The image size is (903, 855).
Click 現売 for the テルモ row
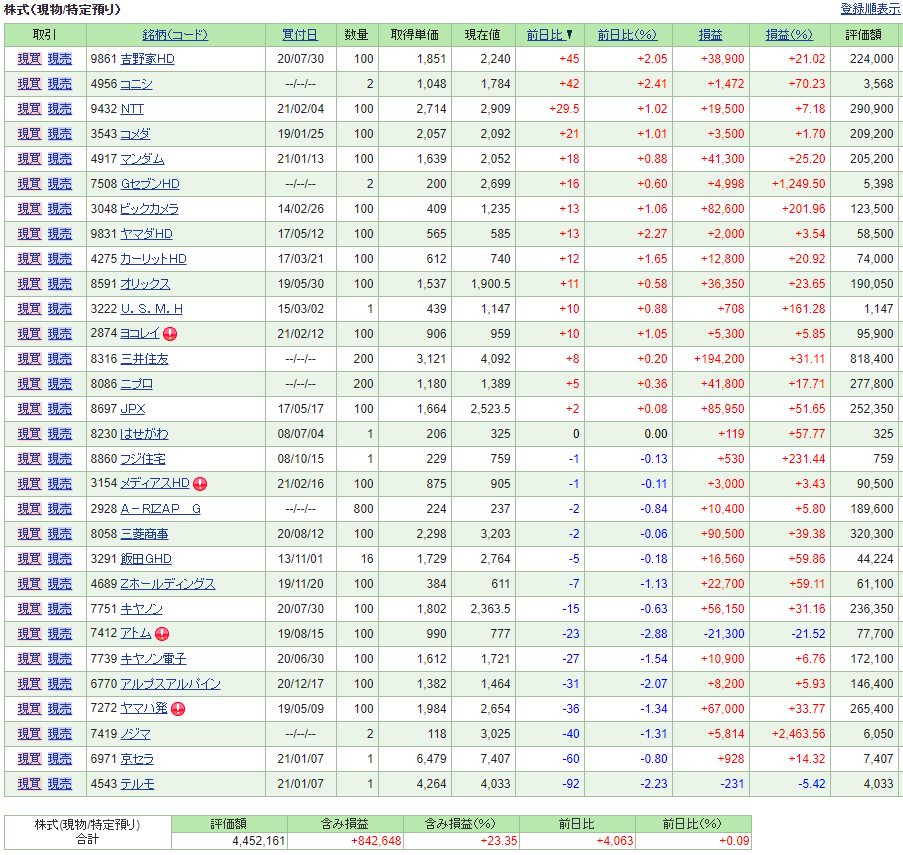tap(59, 784)
